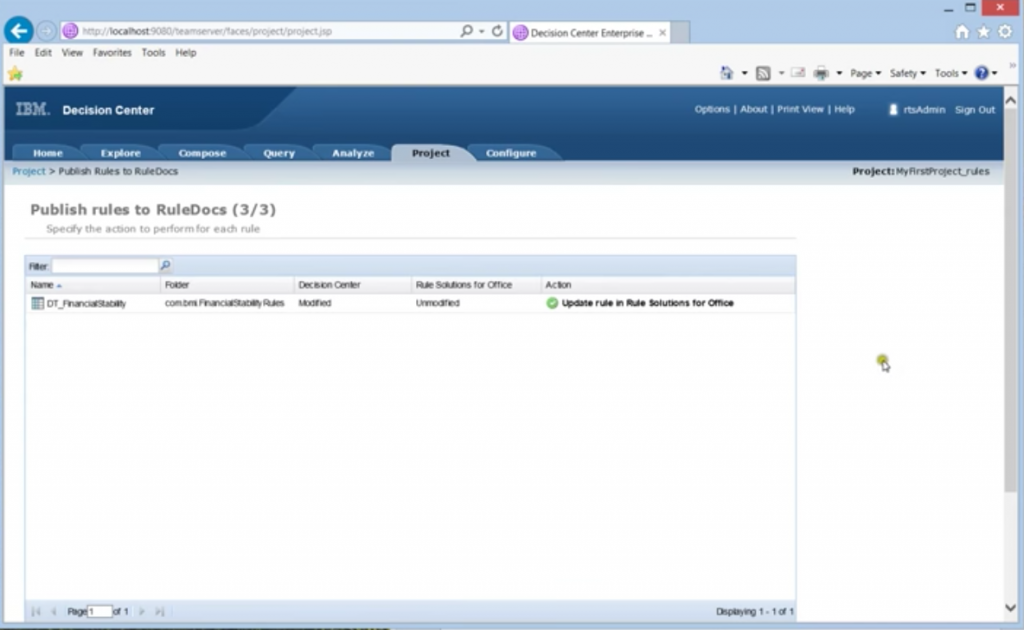Click the Help link in the Decision Center header
The image size is (1024, 630).
[x=844, y=109]
